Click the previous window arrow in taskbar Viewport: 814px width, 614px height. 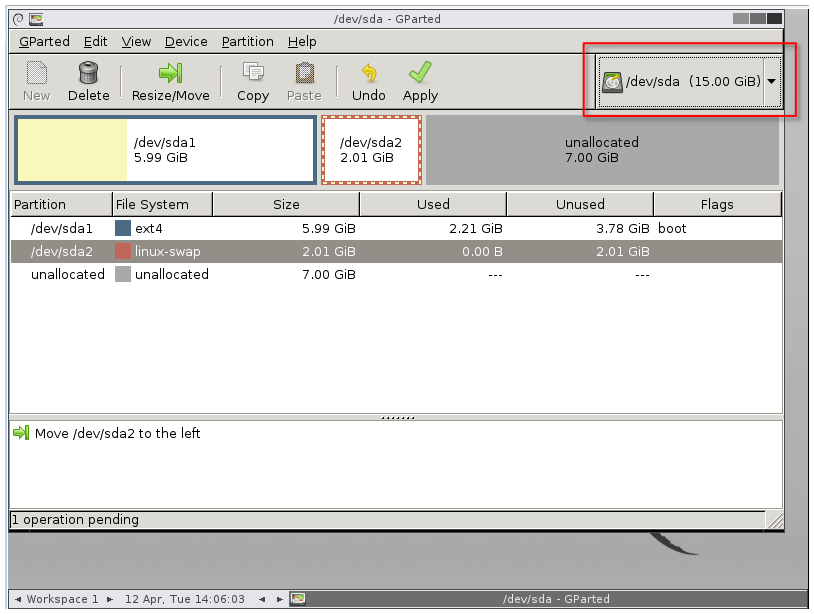[x=262, y=599]
